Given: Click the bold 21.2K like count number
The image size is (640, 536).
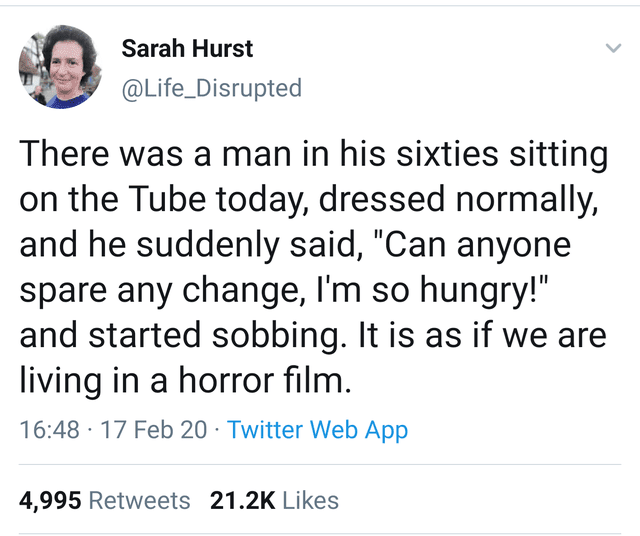Looking at the screenshot, I should pos(243,500).
